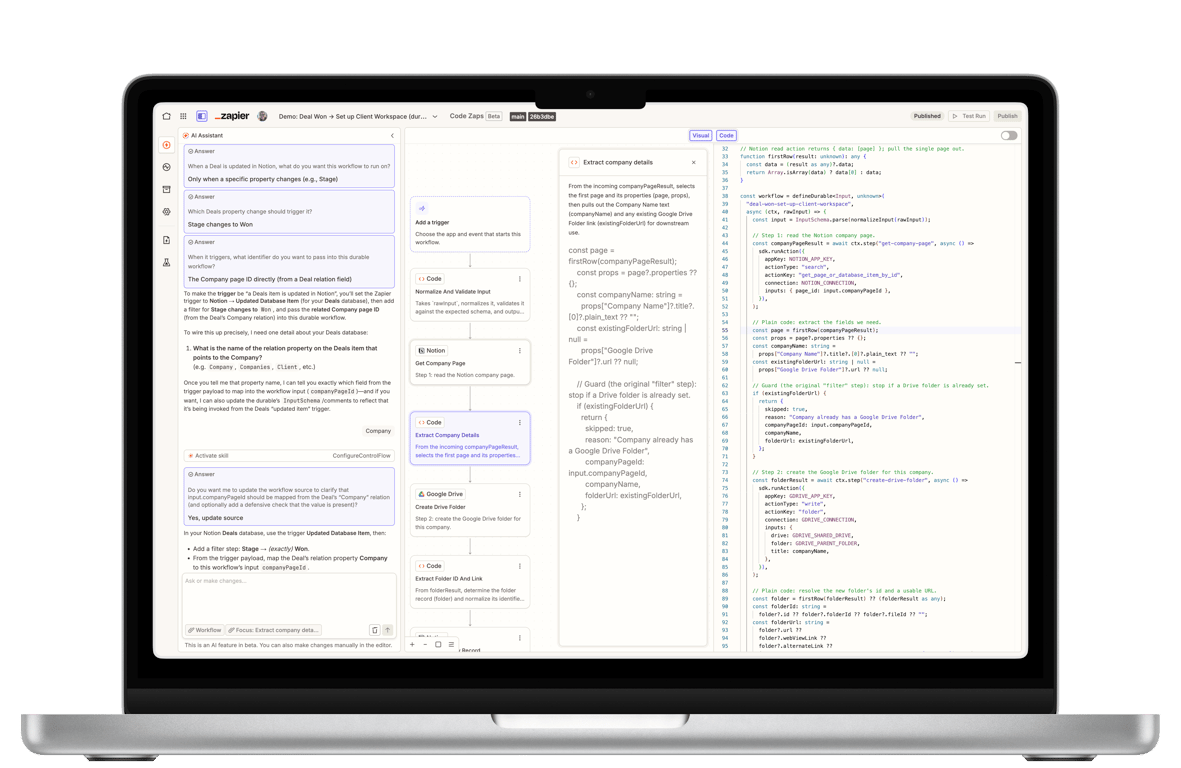The width and height of the screenshot is (1181, 768).
Task: Click the 26b3dbe commit badge
Action: pos(542,117)
